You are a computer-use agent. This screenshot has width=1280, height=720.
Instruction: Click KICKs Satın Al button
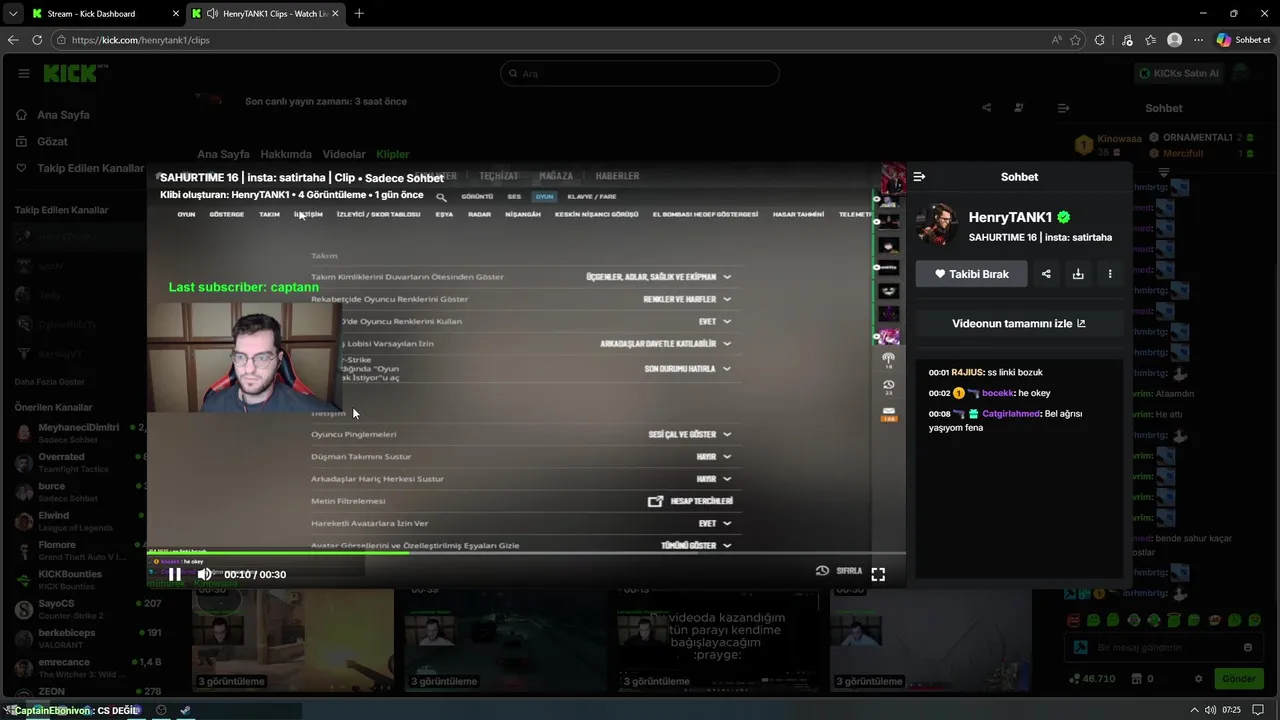[x=1181, y=73]
